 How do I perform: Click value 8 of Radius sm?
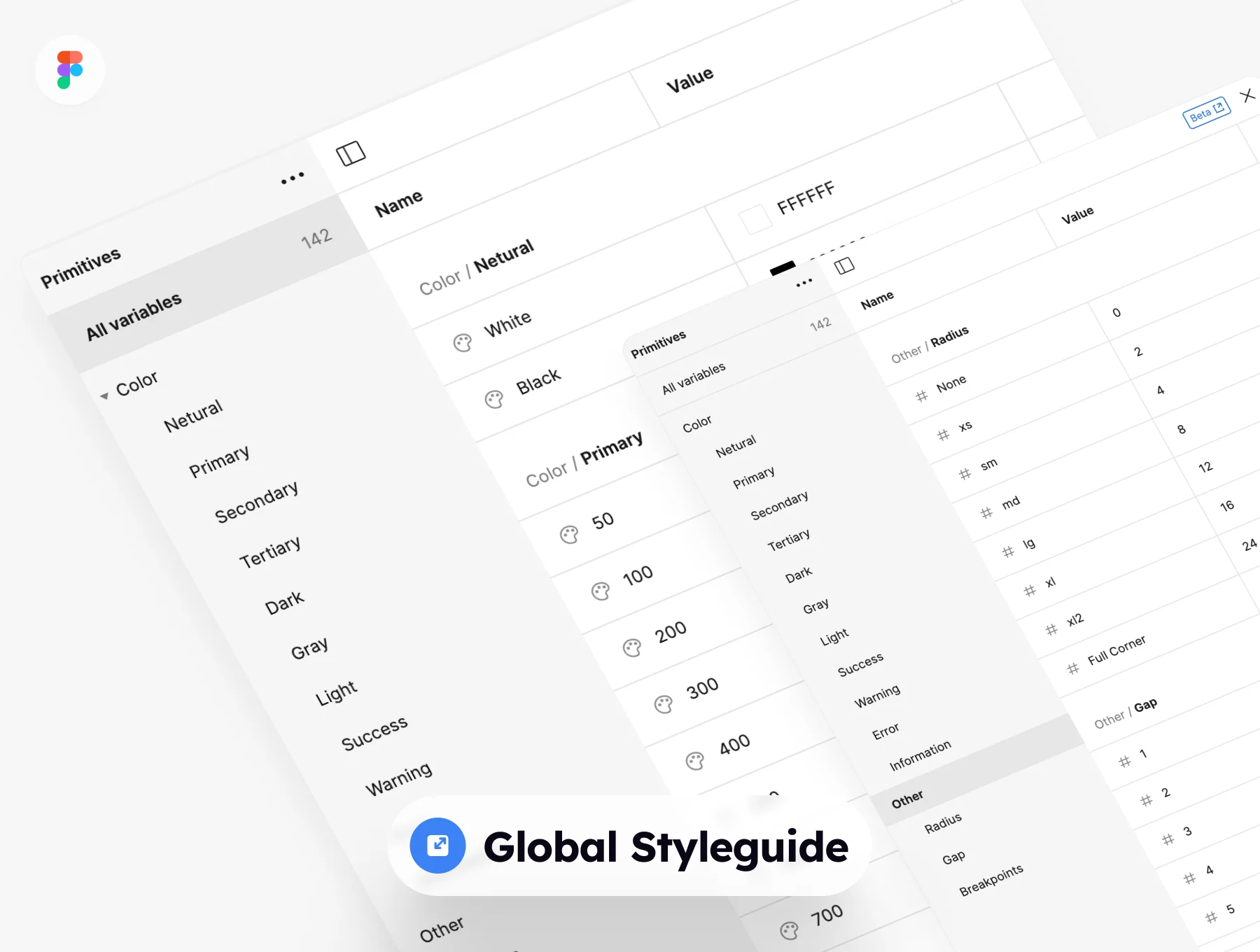1182,429
